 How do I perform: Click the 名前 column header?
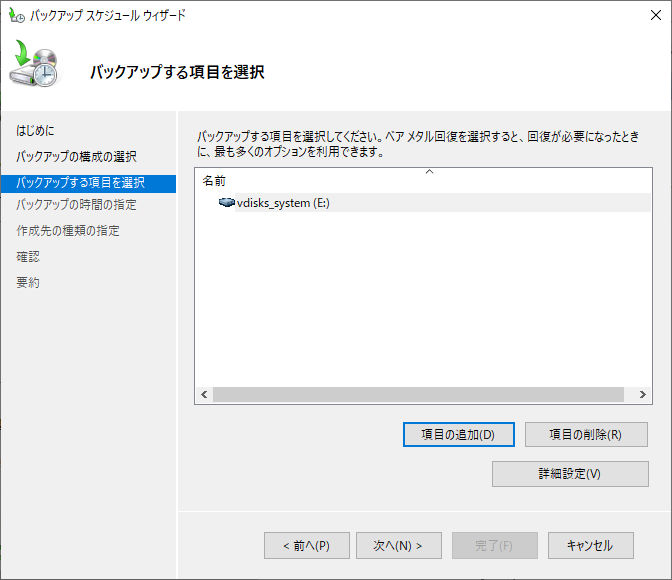tap(214, 180)
